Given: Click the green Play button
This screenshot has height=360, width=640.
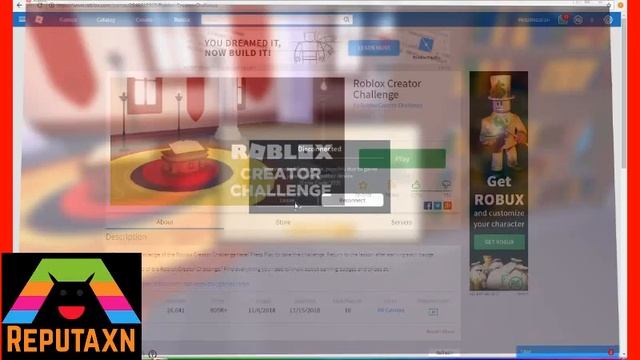Looking at the screenshot, I should point(402,159).
